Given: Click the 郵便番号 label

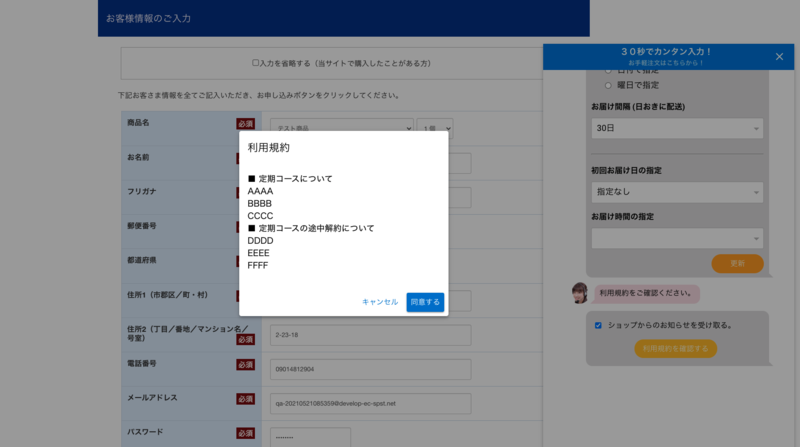Looking at the screenshot, I should (x=142, y=226).
